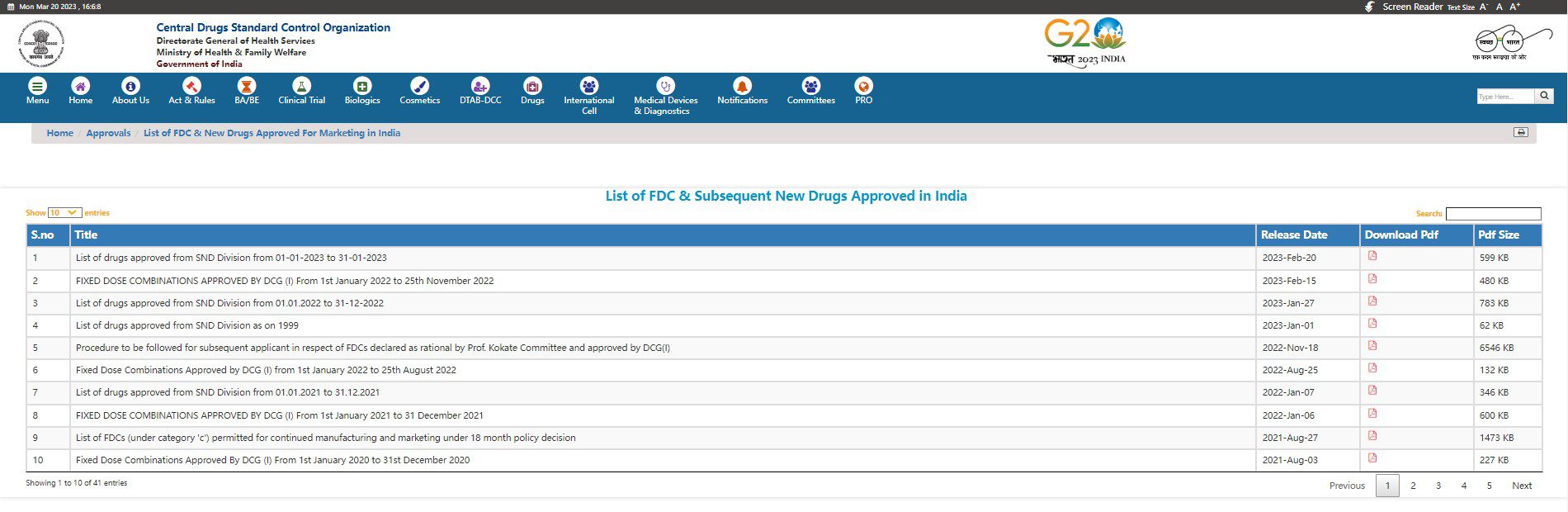The width and height of the screenshot is (1568, 512).
Task: Click the Previous pagination button
Action: click(1347, 486)
